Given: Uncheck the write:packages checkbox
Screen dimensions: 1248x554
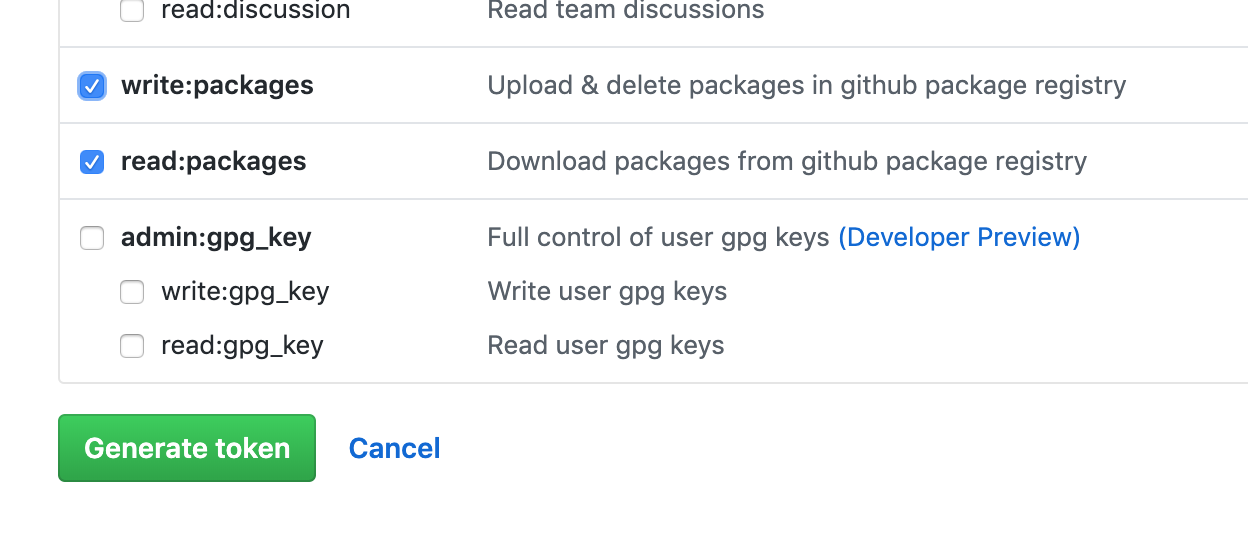Looking at the screenshot, I should click(92, 86).
